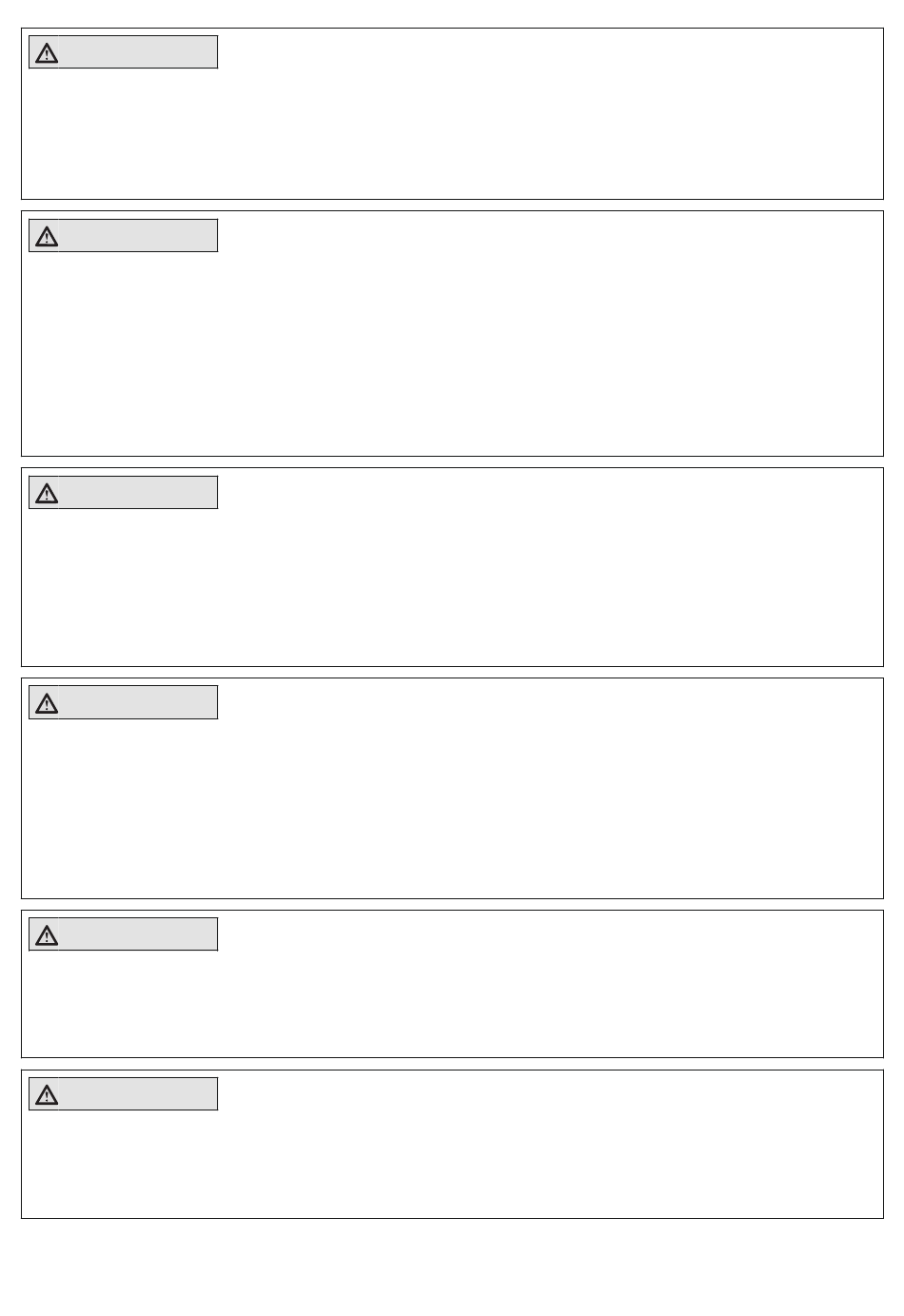Click the gray label bar in the first box
This screenshot has height=1316, width=904.
[138, 52]
